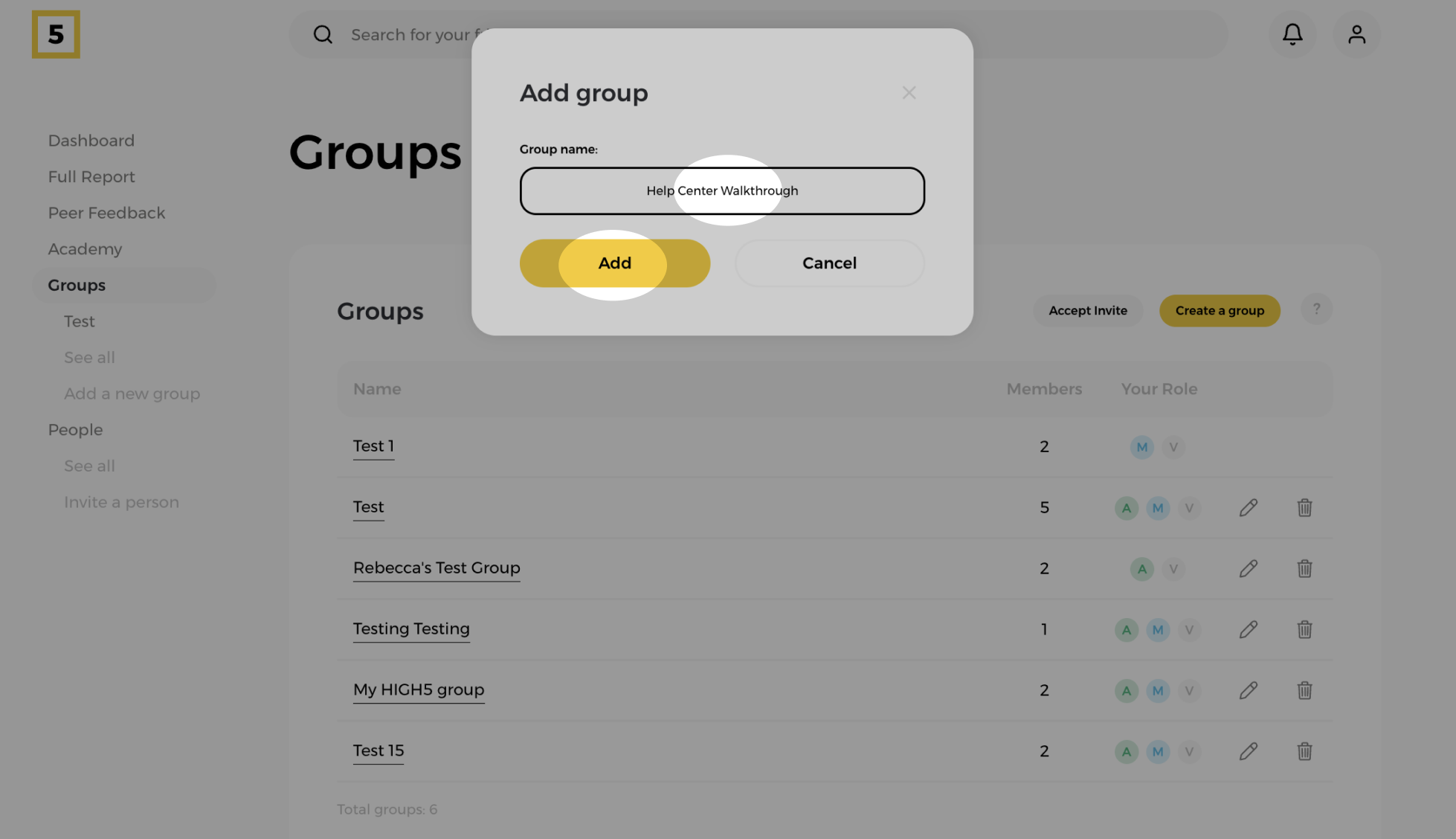Go to Peer Feedback in sidebar
This screenshot has width=1456, height=839.
click(x=106, y=213)
